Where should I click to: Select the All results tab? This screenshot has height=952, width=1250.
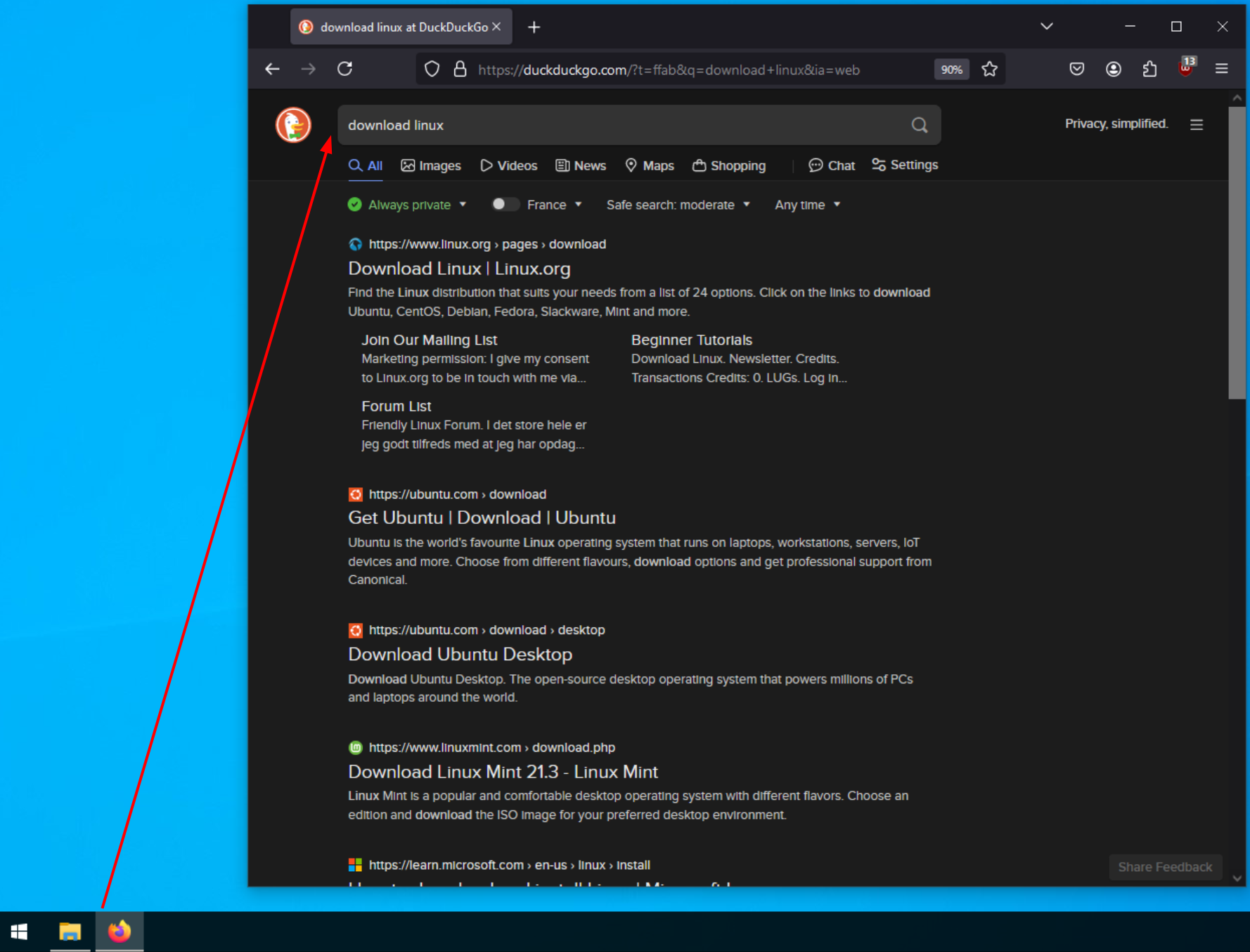[366, 166]
